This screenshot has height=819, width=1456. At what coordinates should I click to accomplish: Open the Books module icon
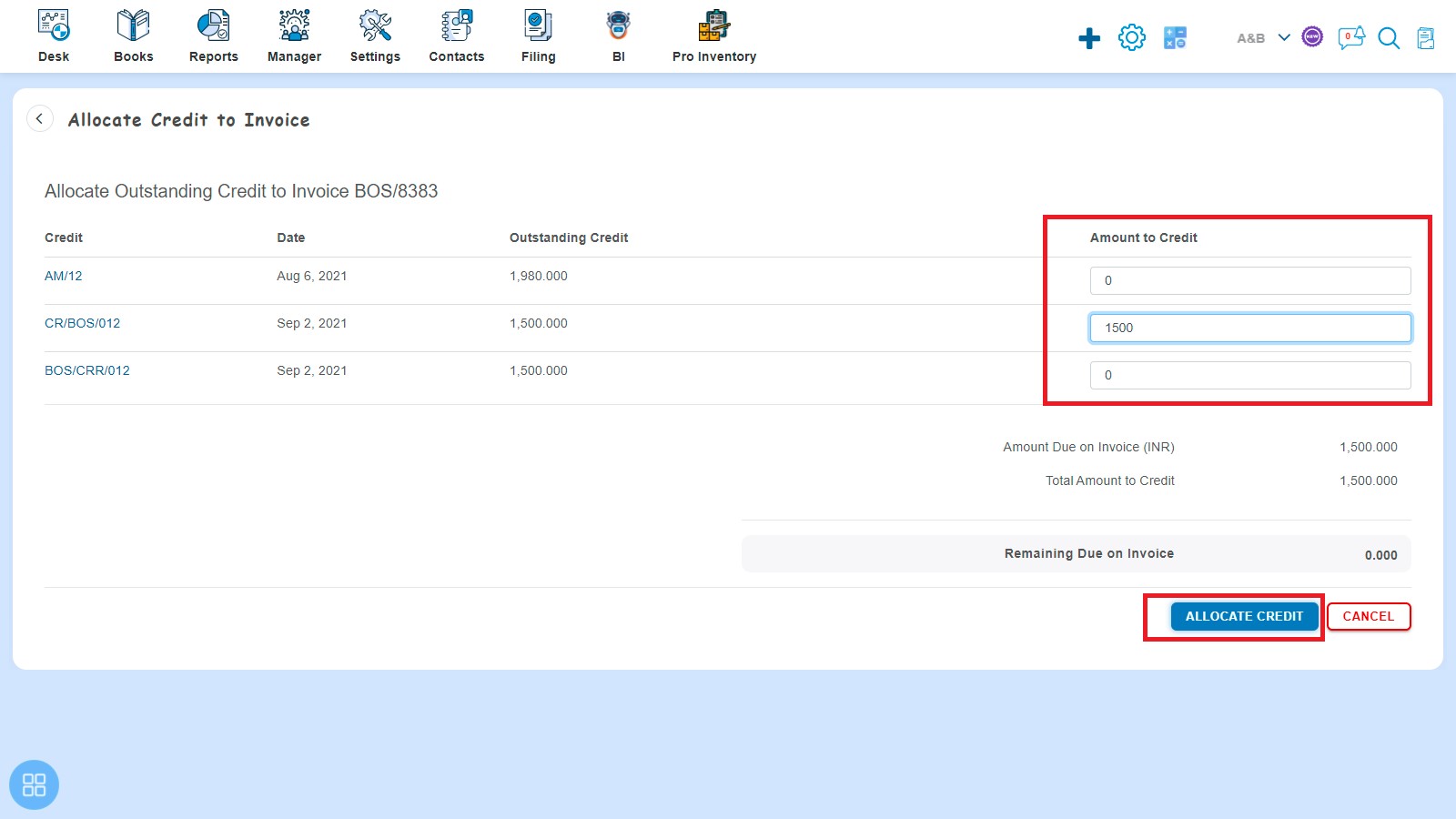[134, 25]
